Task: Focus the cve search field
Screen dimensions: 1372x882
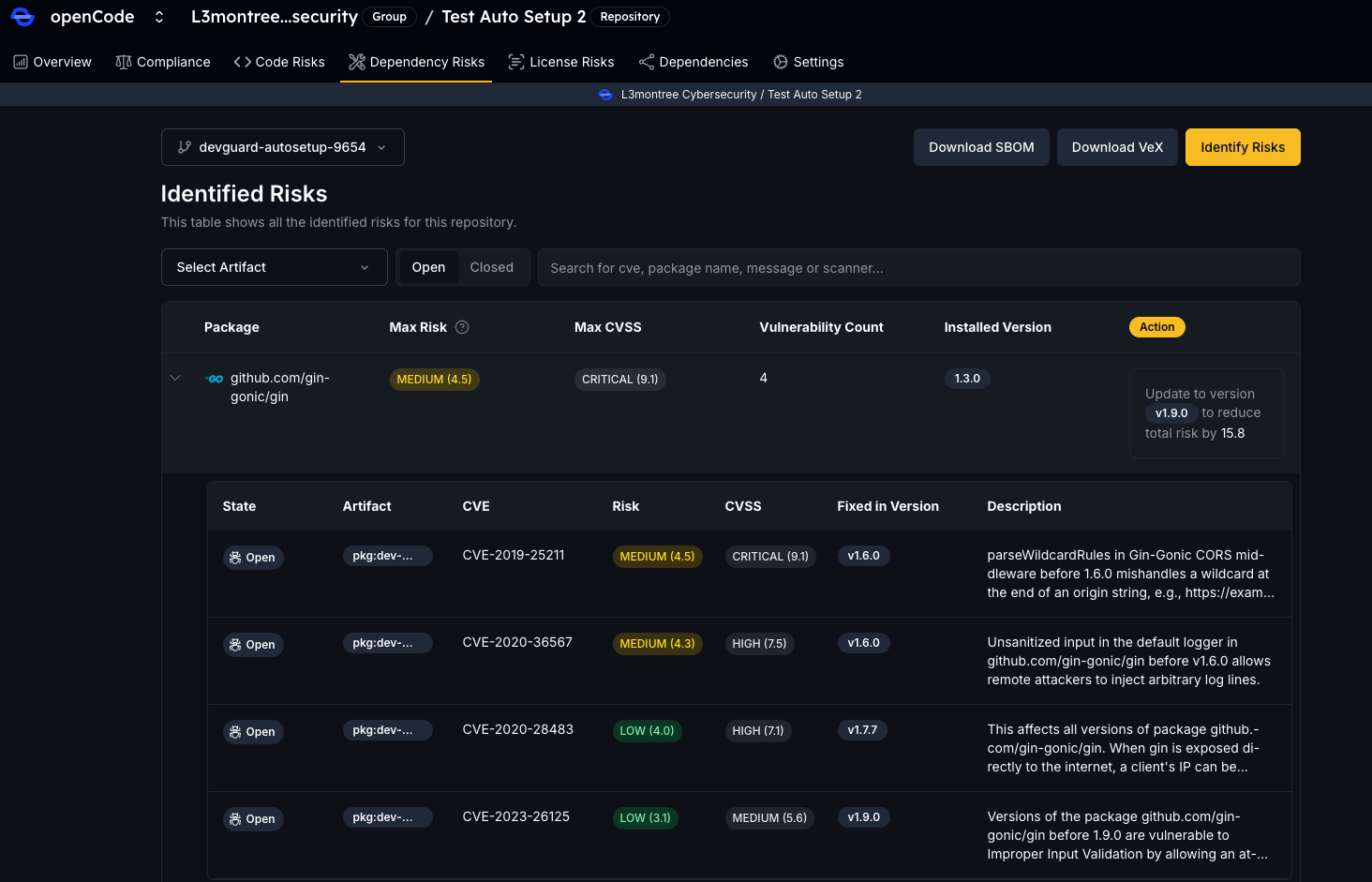Action: (918, 267)
